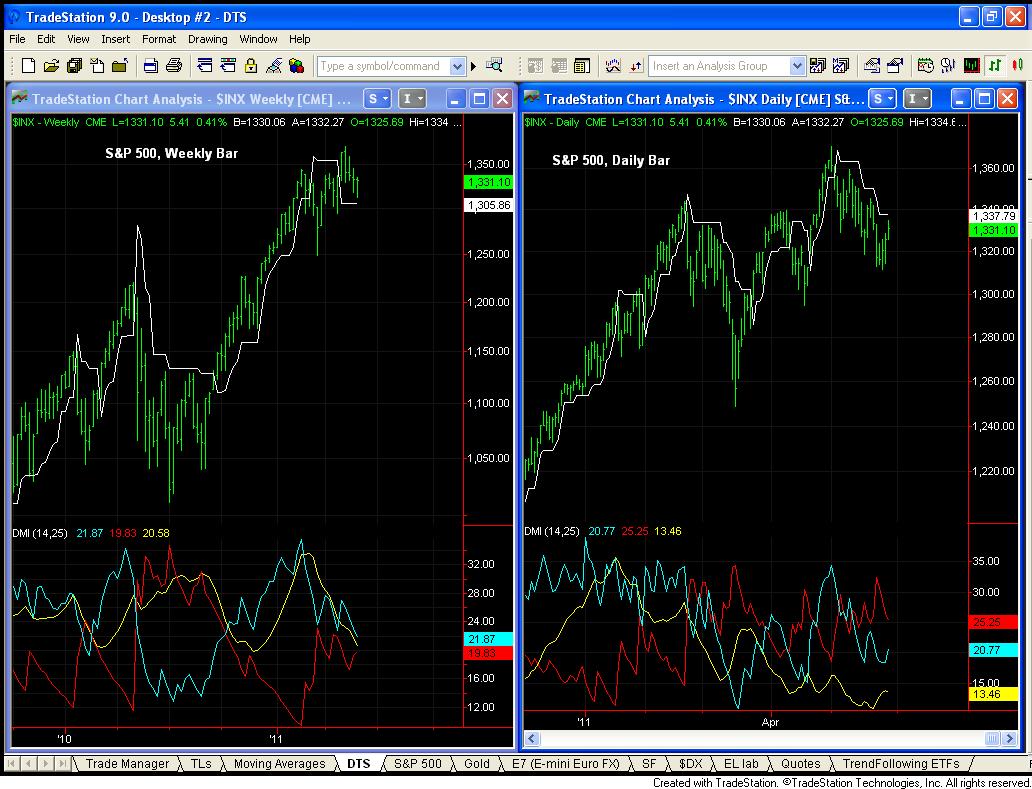Click the calendar with clock icon
1032x789 pixels.
pos(925,65)
